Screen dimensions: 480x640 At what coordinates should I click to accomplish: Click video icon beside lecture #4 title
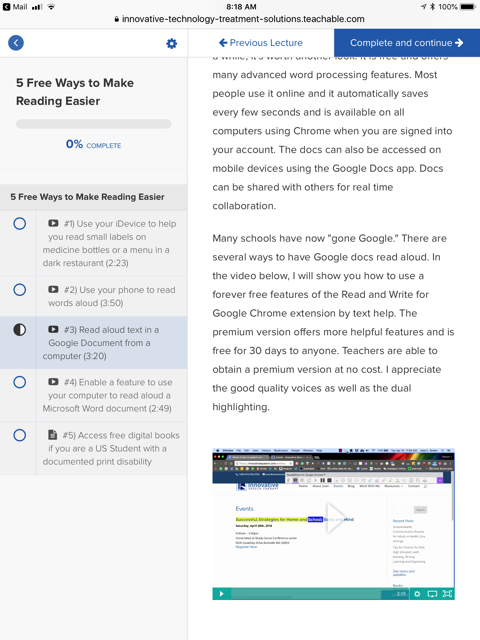[53, 382]
